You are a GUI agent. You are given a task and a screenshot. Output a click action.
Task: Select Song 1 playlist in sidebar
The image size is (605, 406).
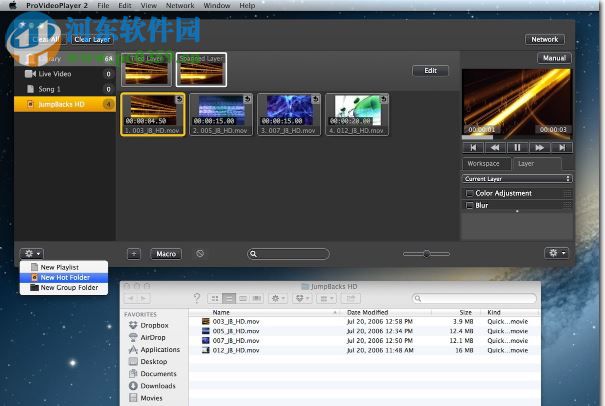(65, 89)
